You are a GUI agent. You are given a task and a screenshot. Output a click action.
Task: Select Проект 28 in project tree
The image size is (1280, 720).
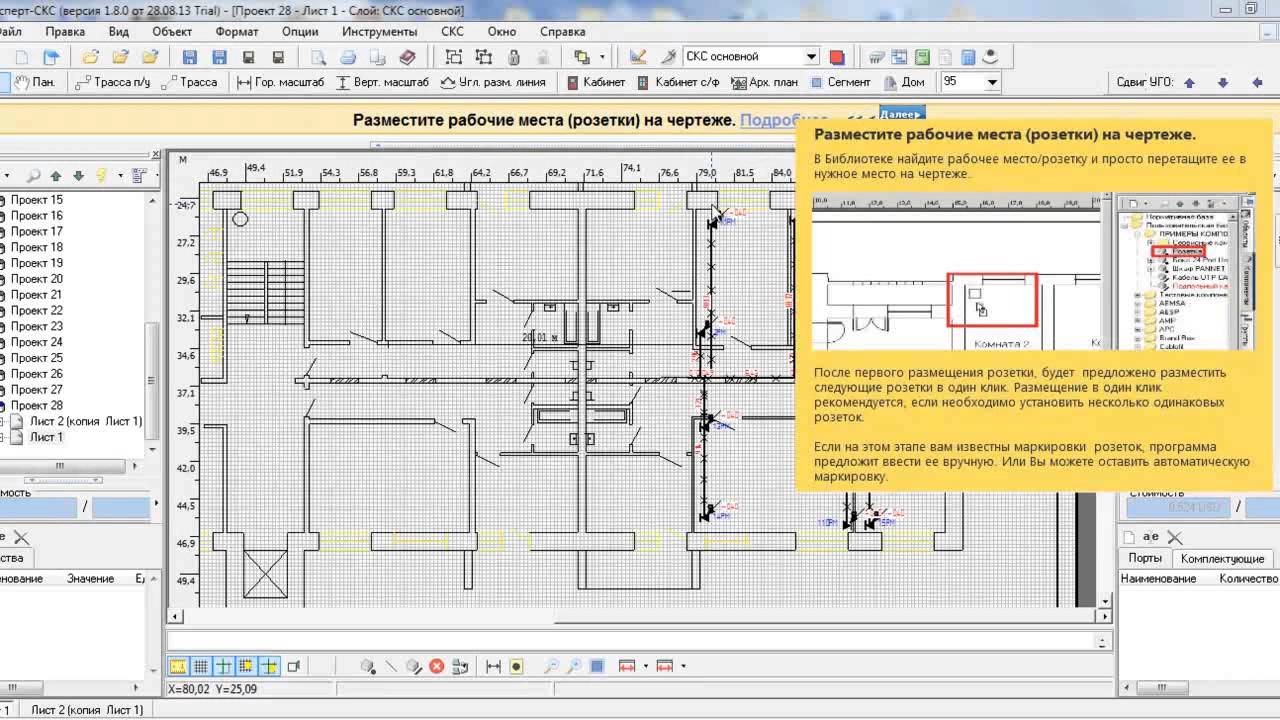click(37, 405)
